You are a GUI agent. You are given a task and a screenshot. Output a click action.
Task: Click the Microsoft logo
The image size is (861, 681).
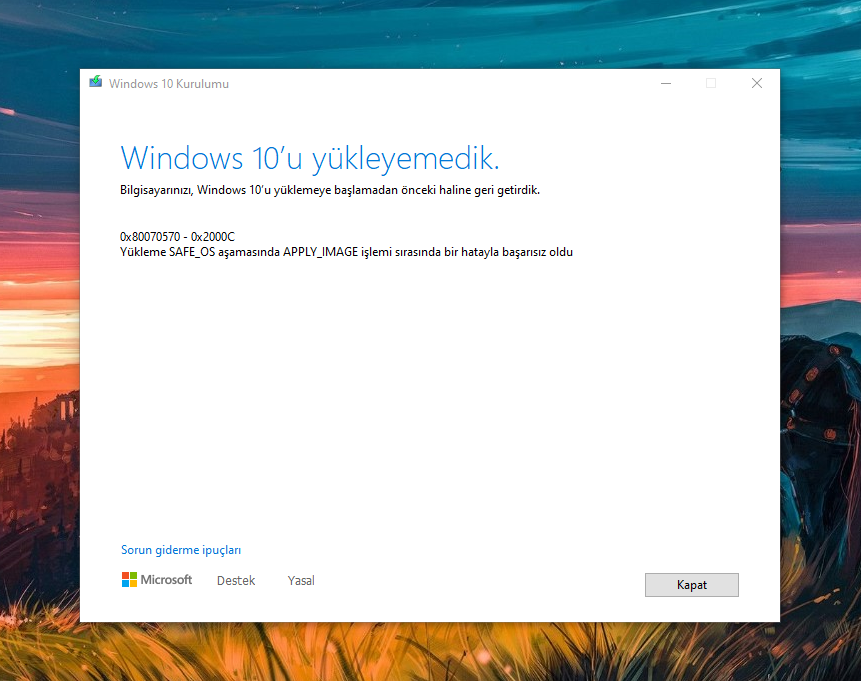click(x=156, y=579)
